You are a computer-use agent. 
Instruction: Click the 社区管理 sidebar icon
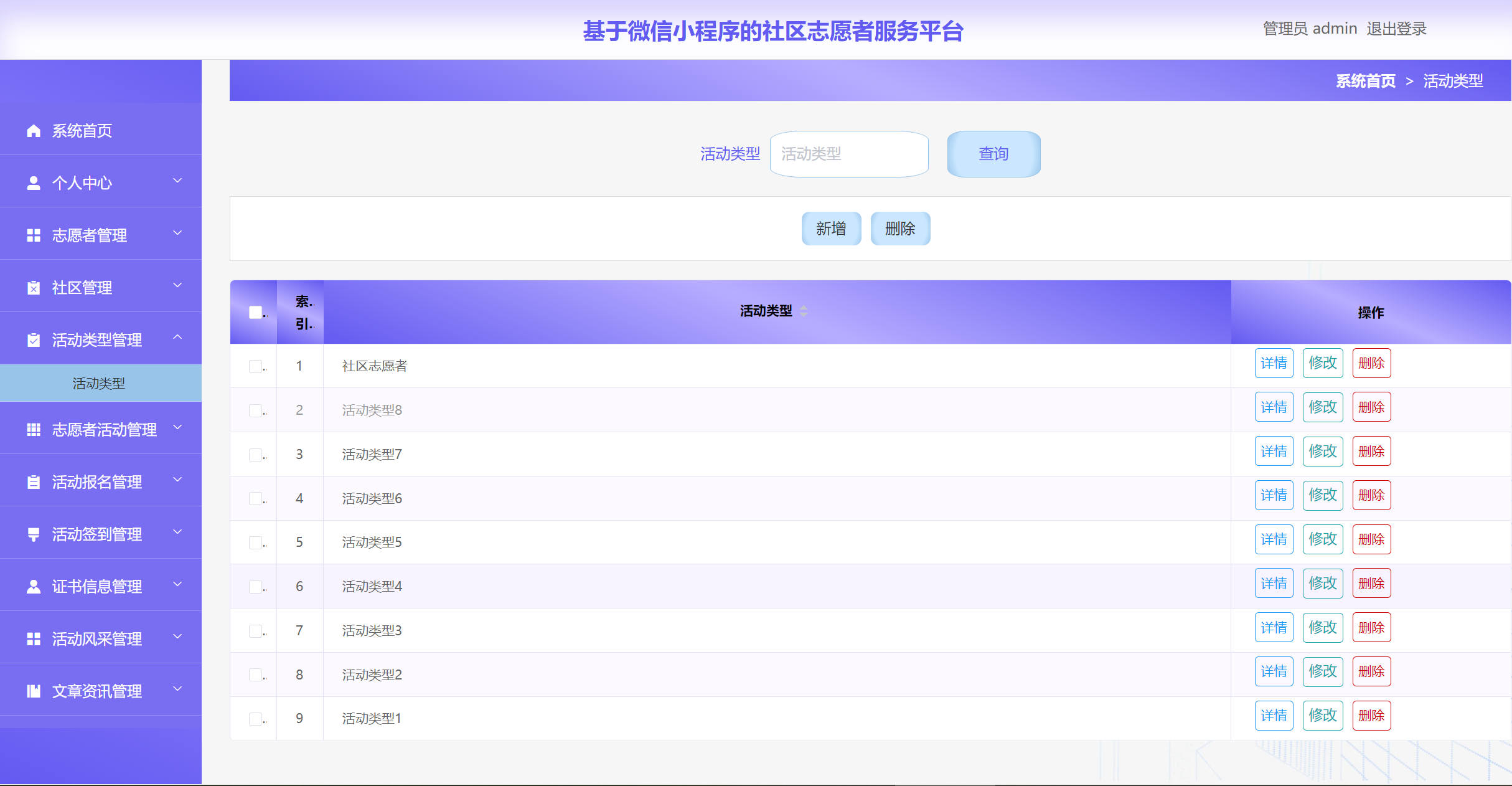[33, 287]
